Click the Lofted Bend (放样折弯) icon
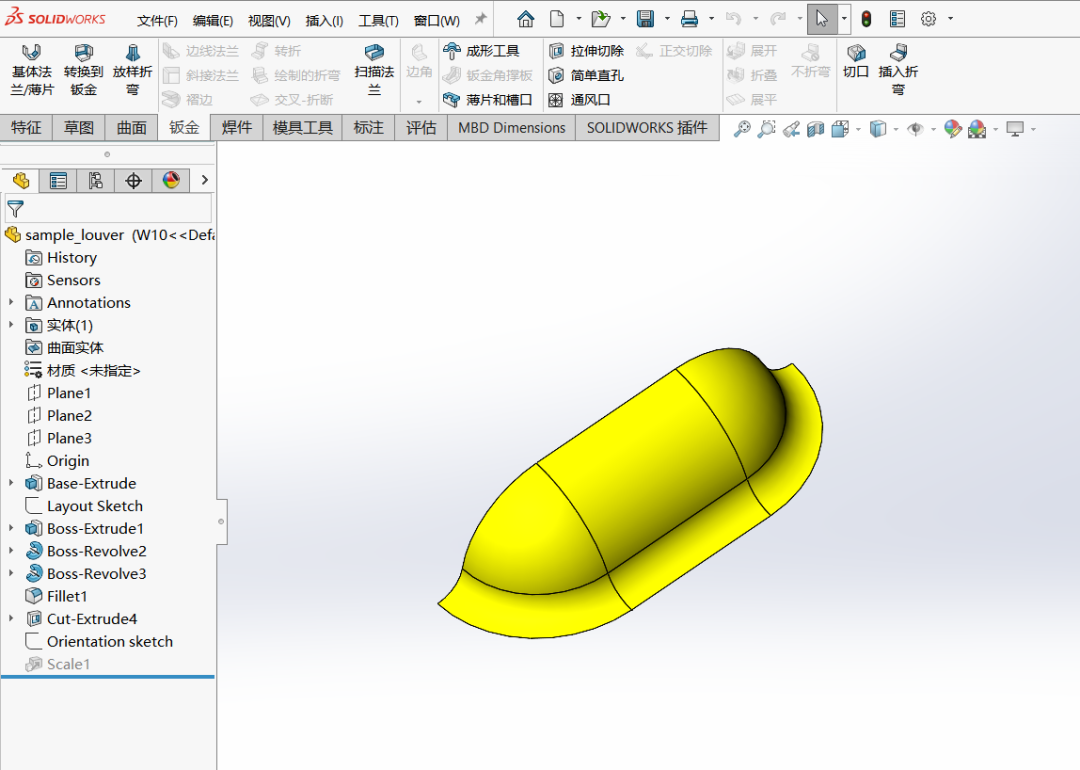 coord(133,70)
